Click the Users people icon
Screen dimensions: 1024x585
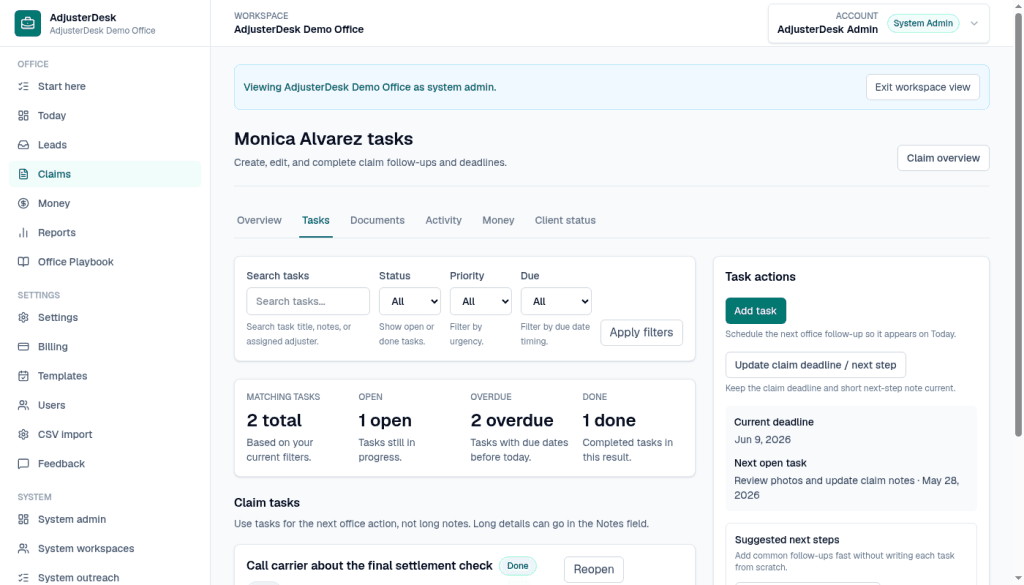(x=24, y=405)
